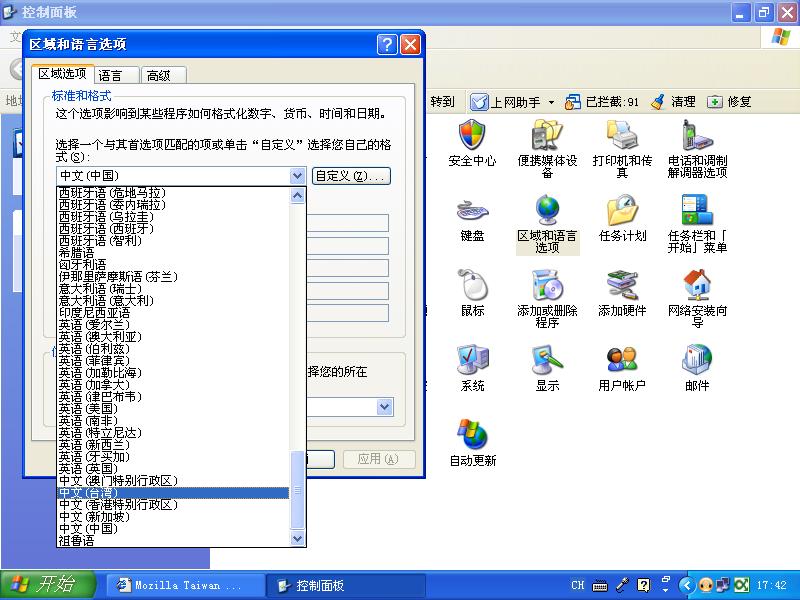
Task: Open the 便携媒体设备 icon
Action: tap(547, 138)
